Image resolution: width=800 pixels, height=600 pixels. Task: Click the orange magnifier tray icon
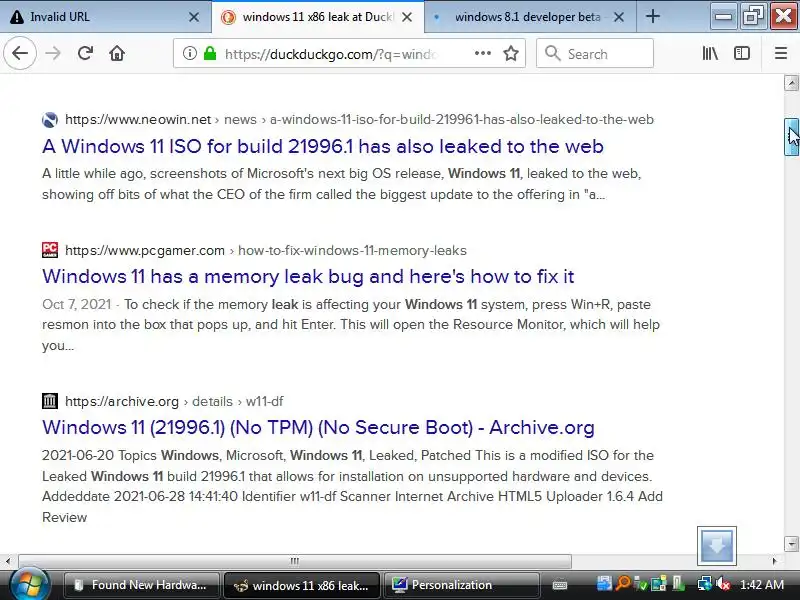click(622, 583)
